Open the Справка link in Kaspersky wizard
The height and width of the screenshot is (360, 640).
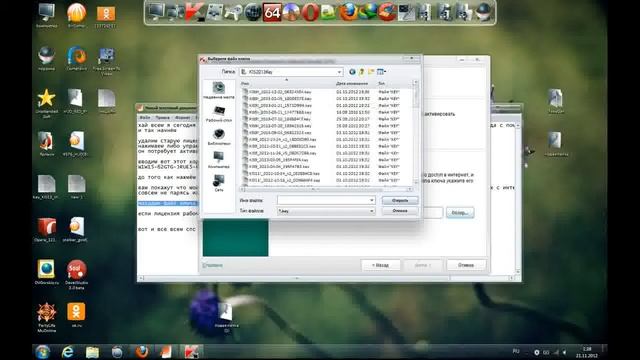(x=213, y=265)
